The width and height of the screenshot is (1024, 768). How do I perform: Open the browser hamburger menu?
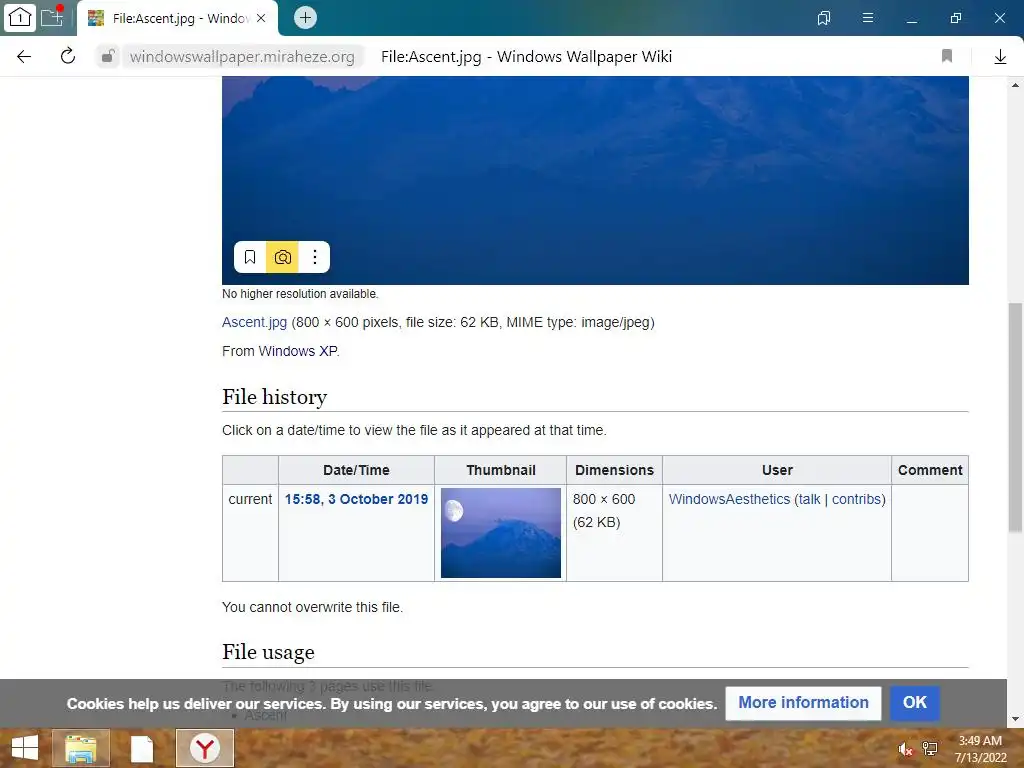point(868,18)
